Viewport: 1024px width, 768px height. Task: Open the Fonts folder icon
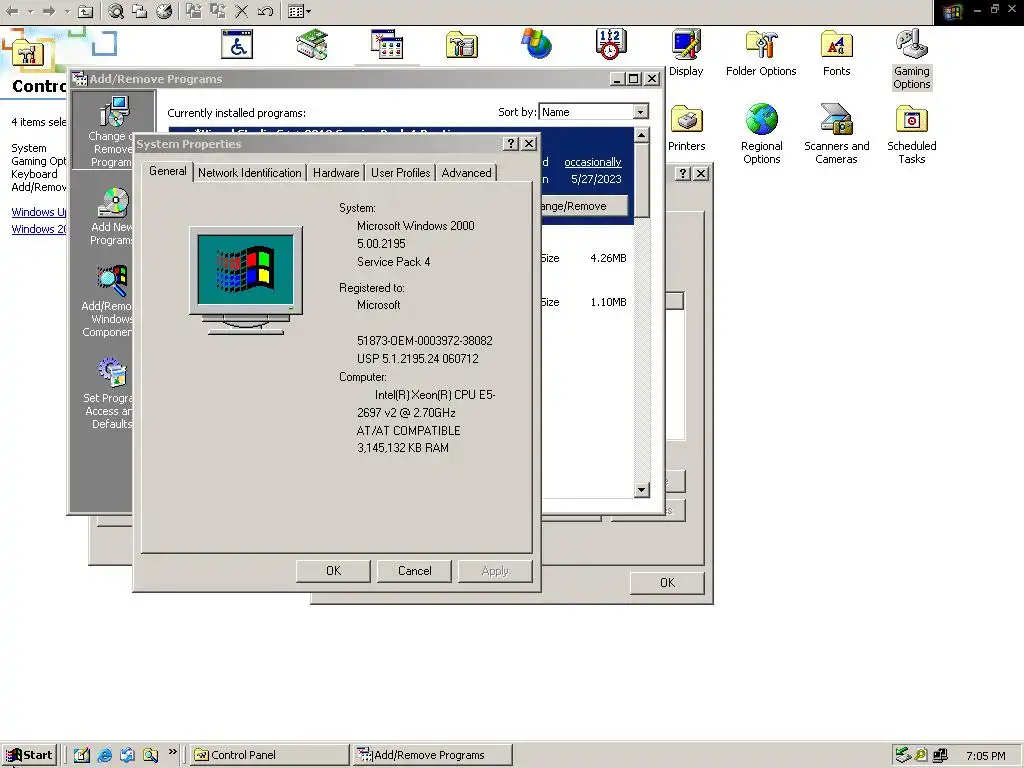coord(837,54)
